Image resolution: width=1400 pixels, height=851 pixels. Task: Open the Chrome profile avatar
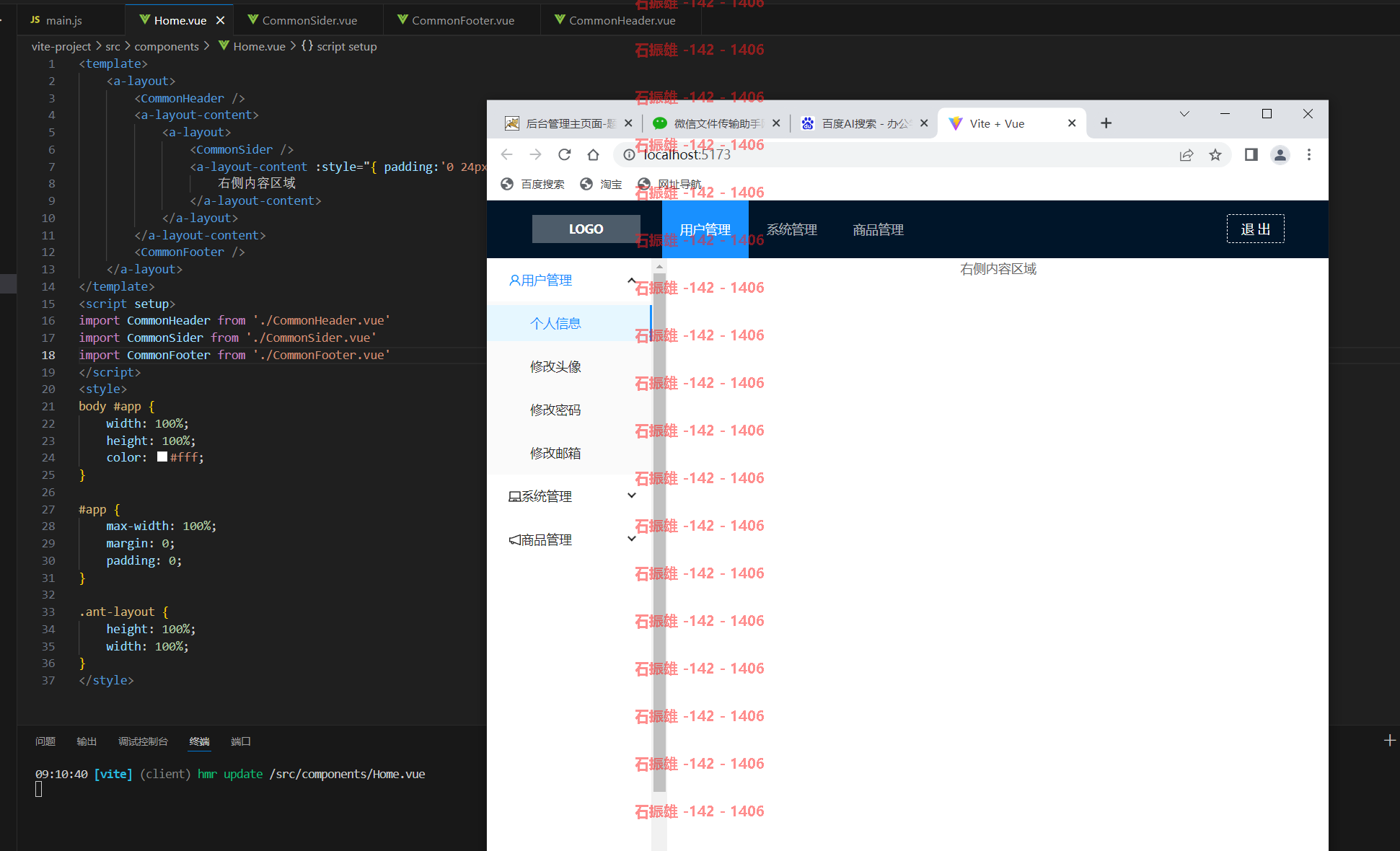pyautogui.click(x=1280, y=154)
